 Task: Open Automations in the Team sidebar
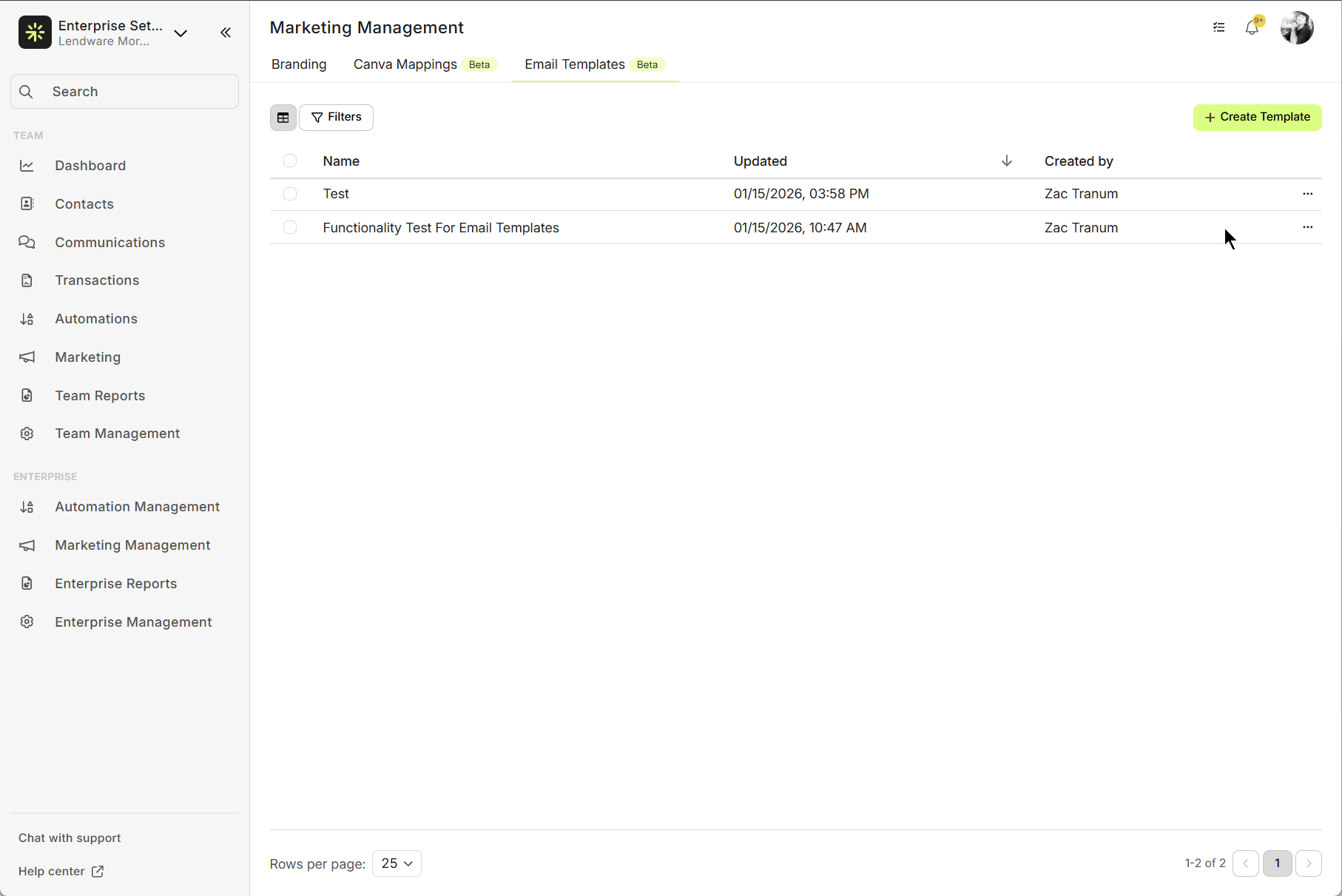[x=96, y=319]
